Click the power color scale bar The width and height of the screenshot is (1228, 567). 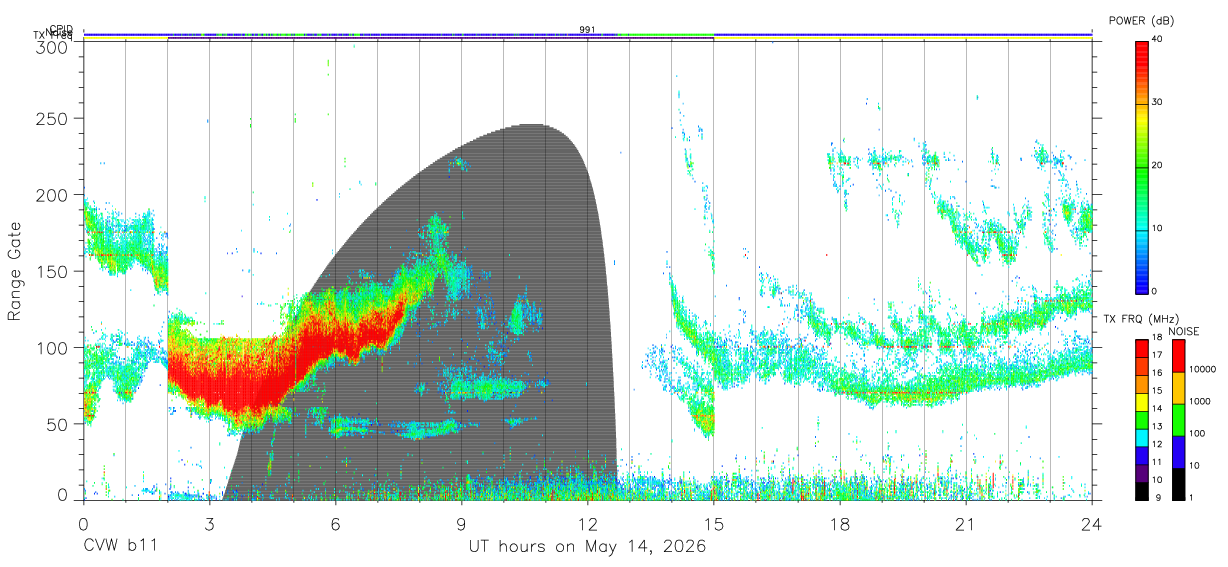point(1142,166)
